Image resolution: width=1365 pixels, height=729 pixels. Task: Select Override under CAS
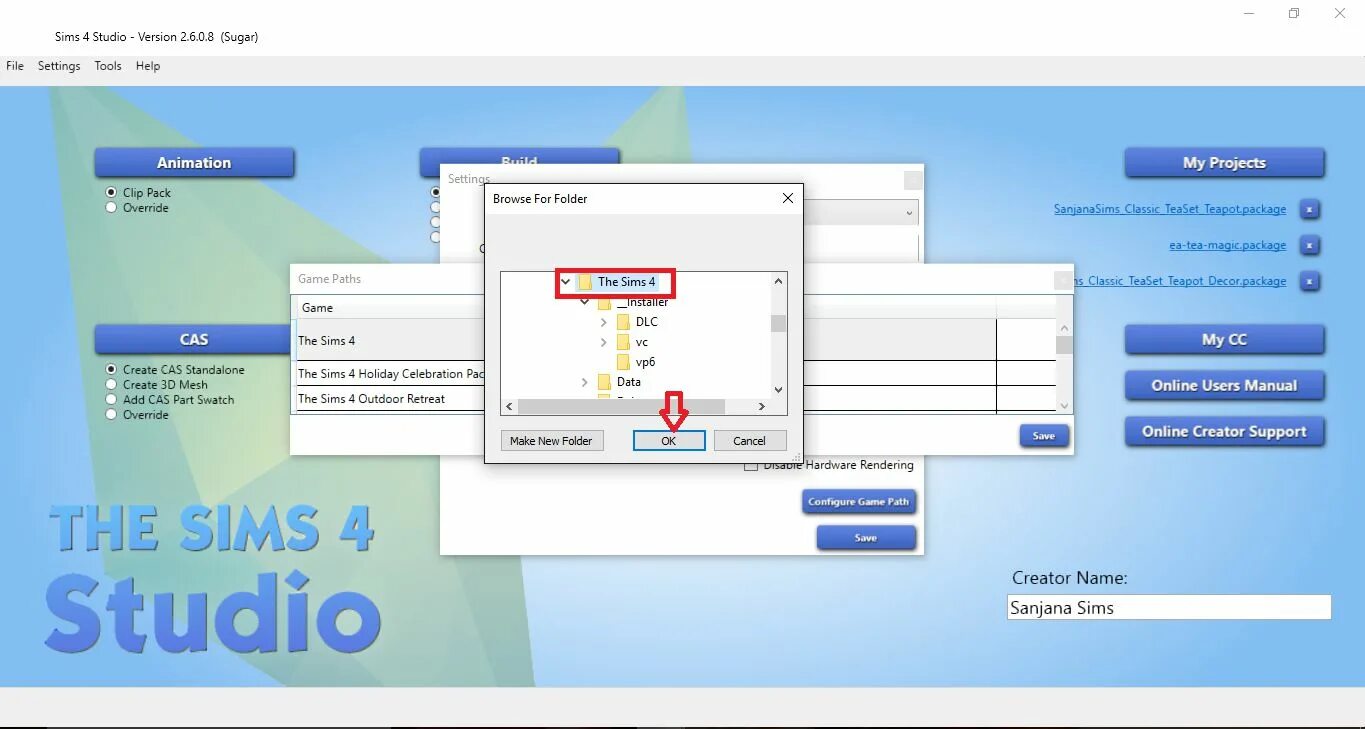click(111, 415)
